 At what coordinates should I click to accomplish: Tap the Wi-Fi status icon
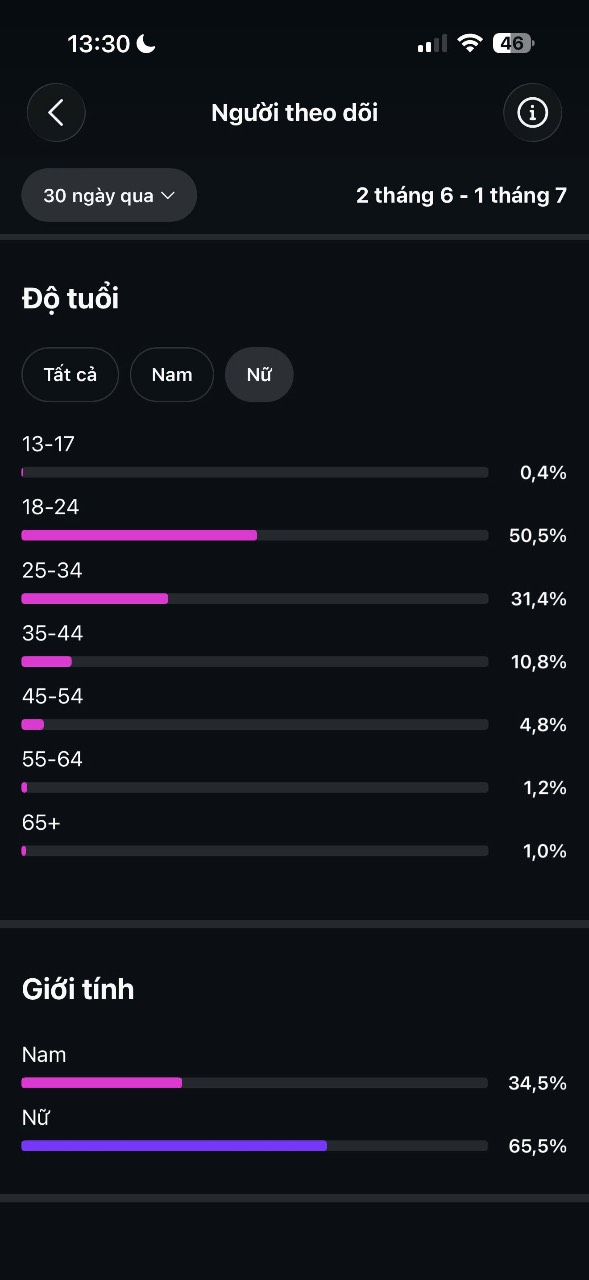tap(468, 43)
